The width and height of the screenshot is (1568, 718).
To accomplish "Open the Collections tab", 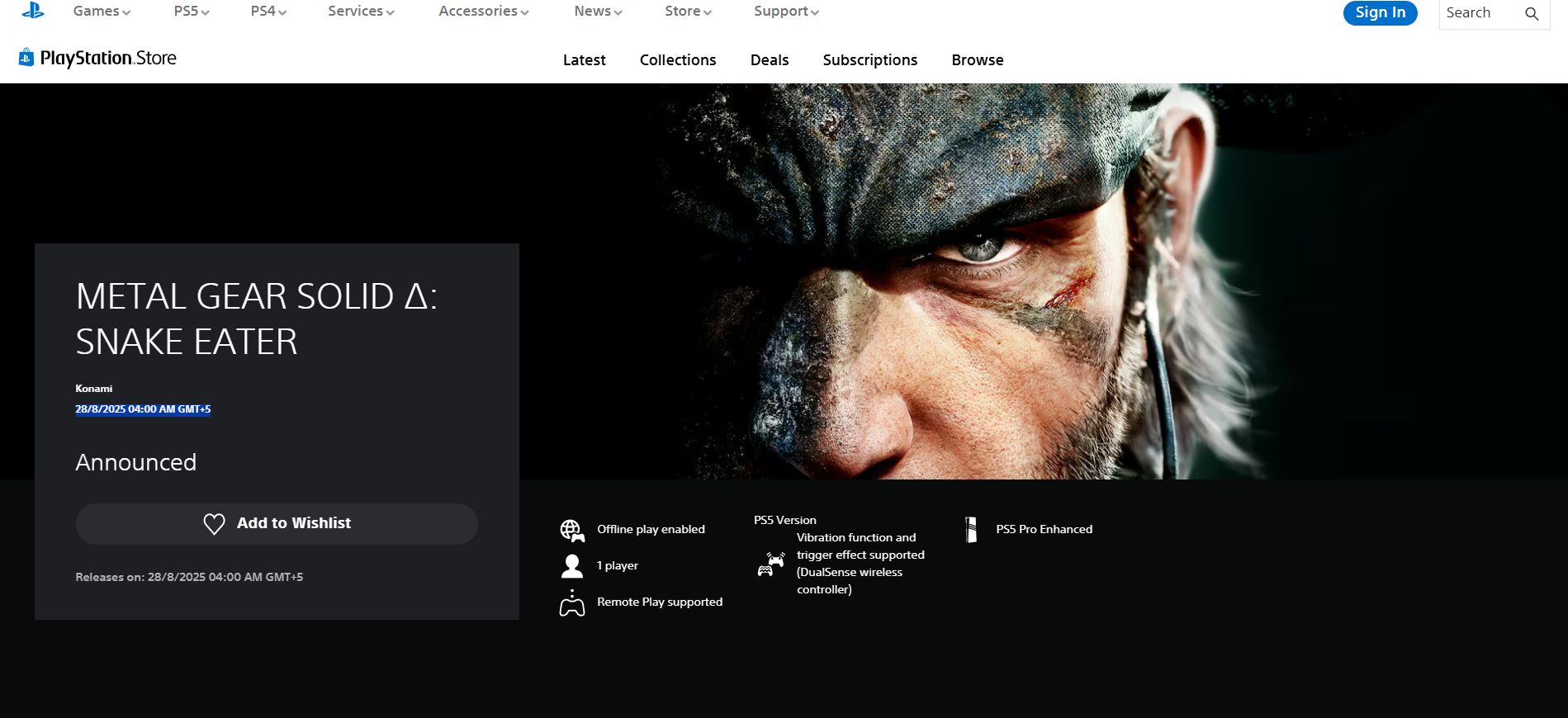I will [678, 60].
